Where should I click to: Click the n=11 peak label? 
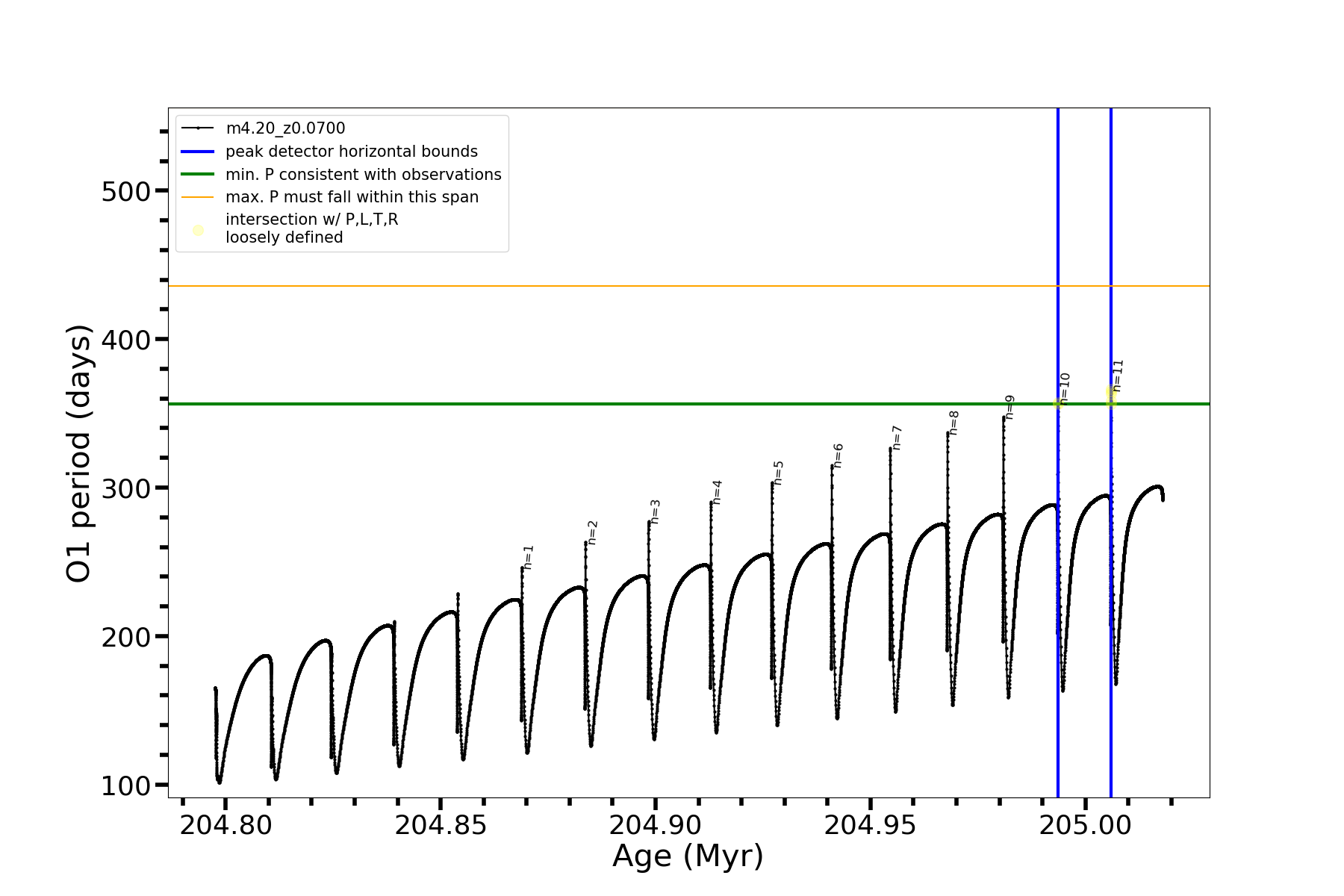coord(1118,375)
